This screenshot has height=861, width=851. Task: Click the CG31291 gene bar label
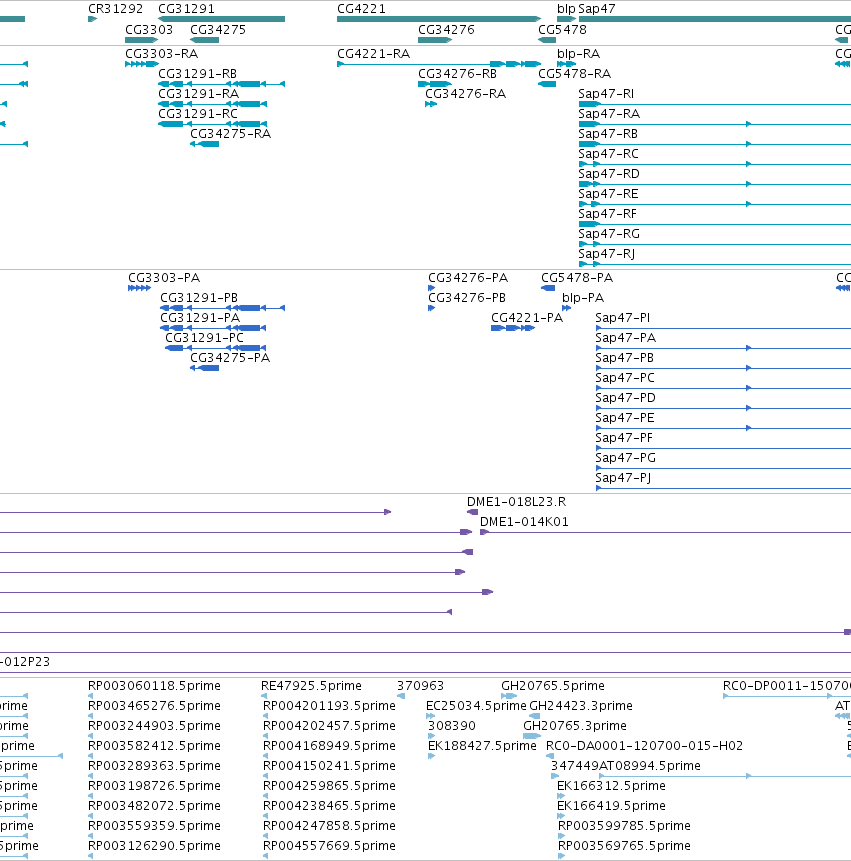(x=186, y=9)
